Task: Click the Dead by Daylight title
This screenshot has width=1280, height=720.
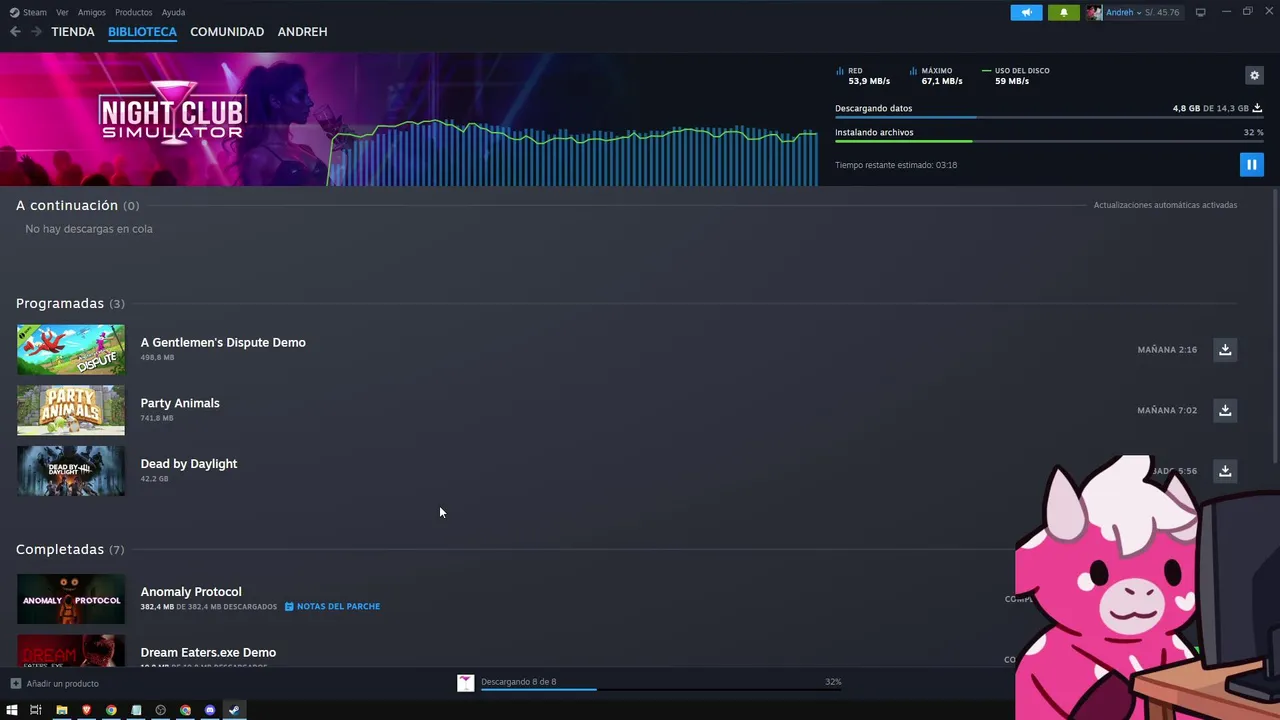Action: pyautogui.click(x=189, y=464)
